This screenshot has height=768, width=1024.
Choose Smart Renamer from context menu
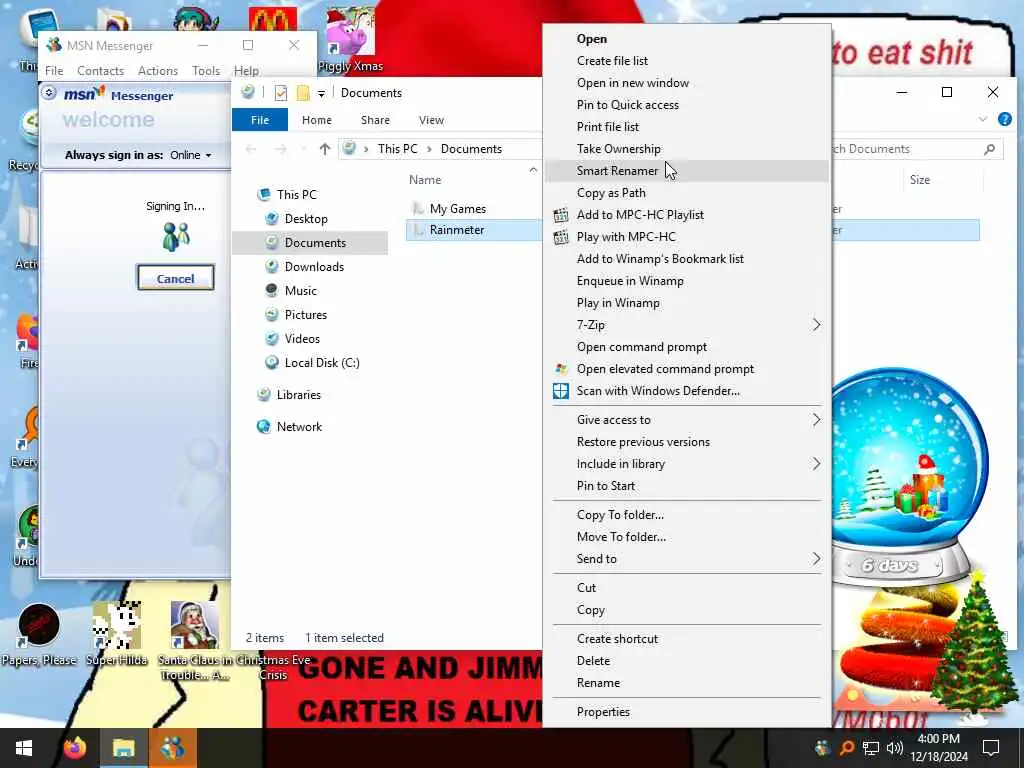tap(686, 171)
